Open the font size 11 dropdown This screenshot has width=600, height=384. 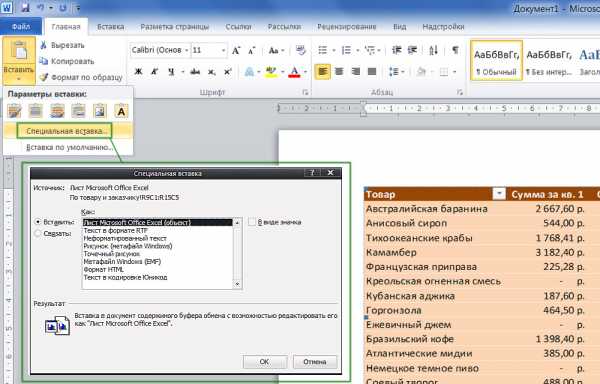[x=223, y=50]
